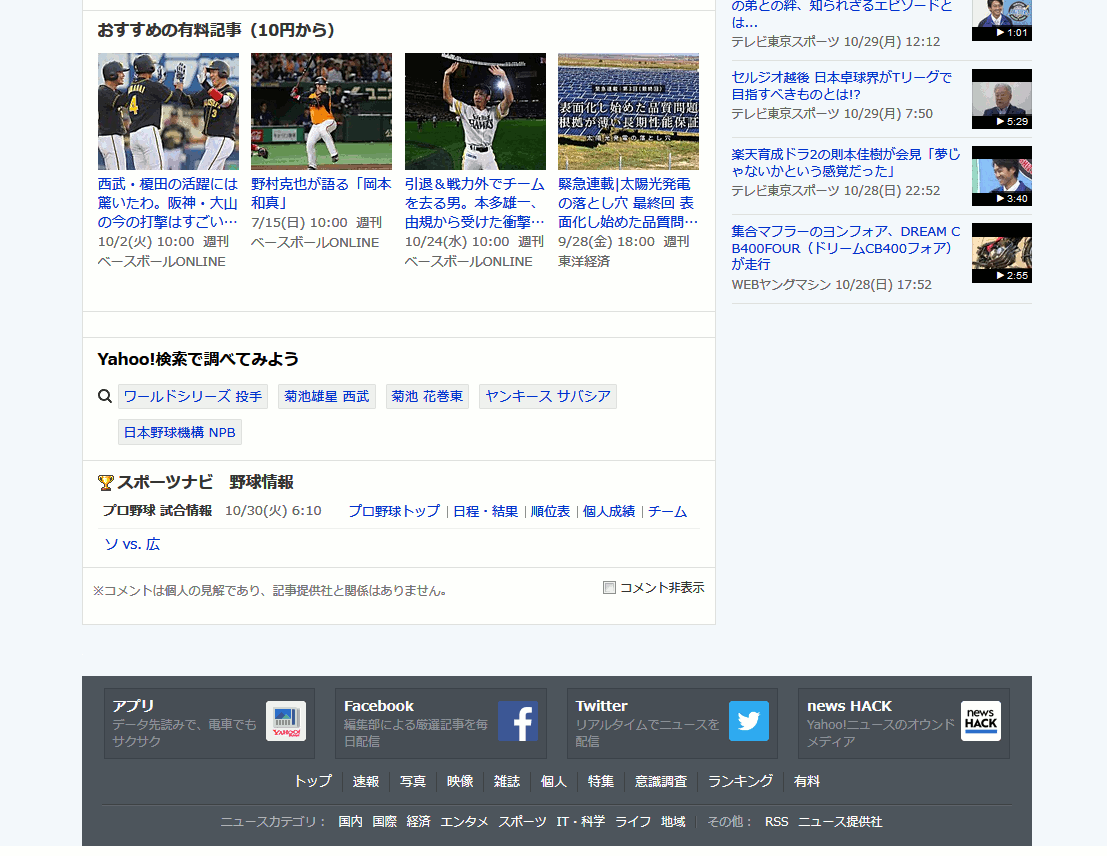Open ニュース提供社 link
The width and height of the screenshot is (1107, 856).
(840, 822)
